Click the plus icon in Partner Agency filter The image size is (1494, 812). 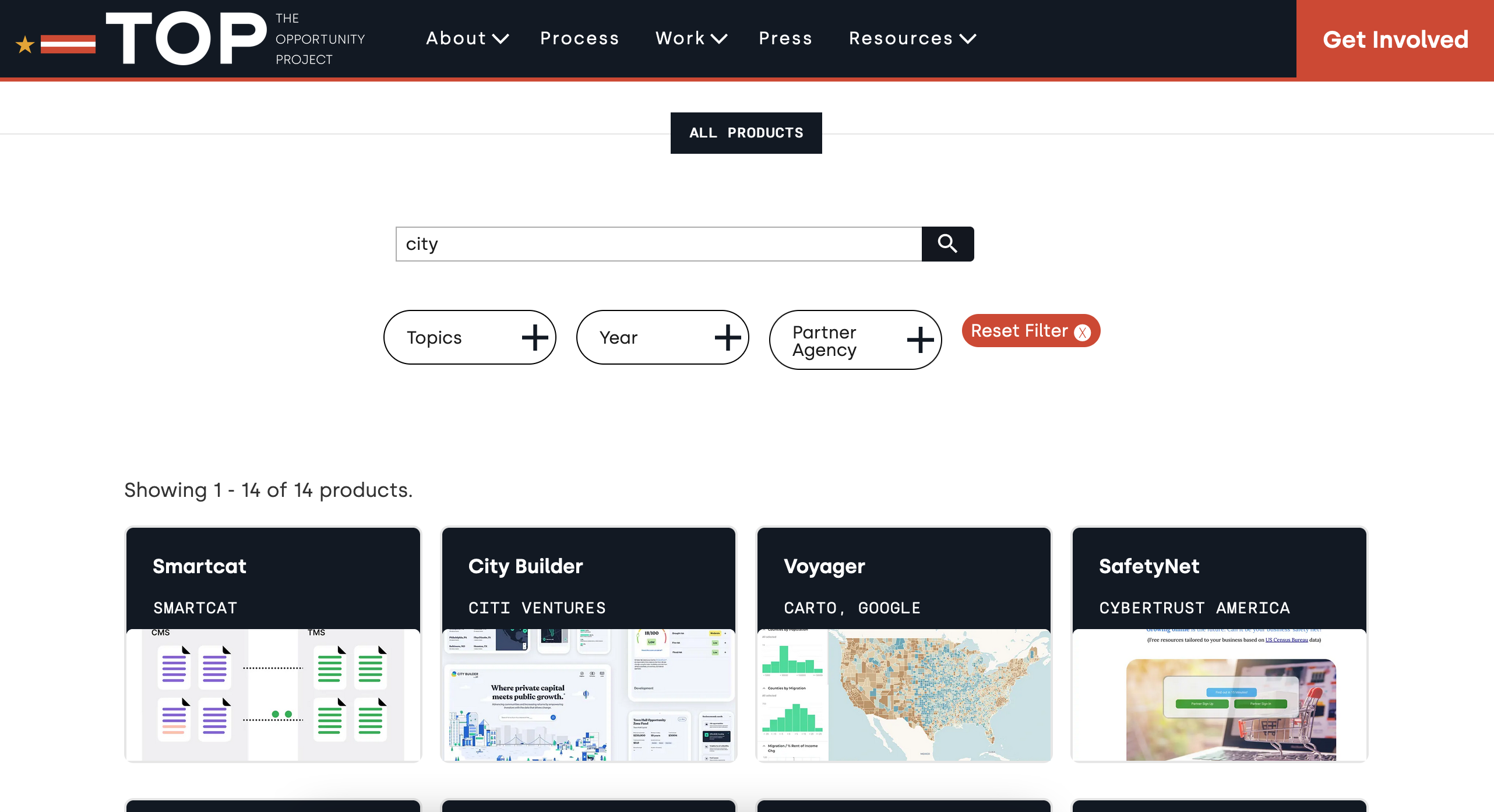tap(920, 340)
